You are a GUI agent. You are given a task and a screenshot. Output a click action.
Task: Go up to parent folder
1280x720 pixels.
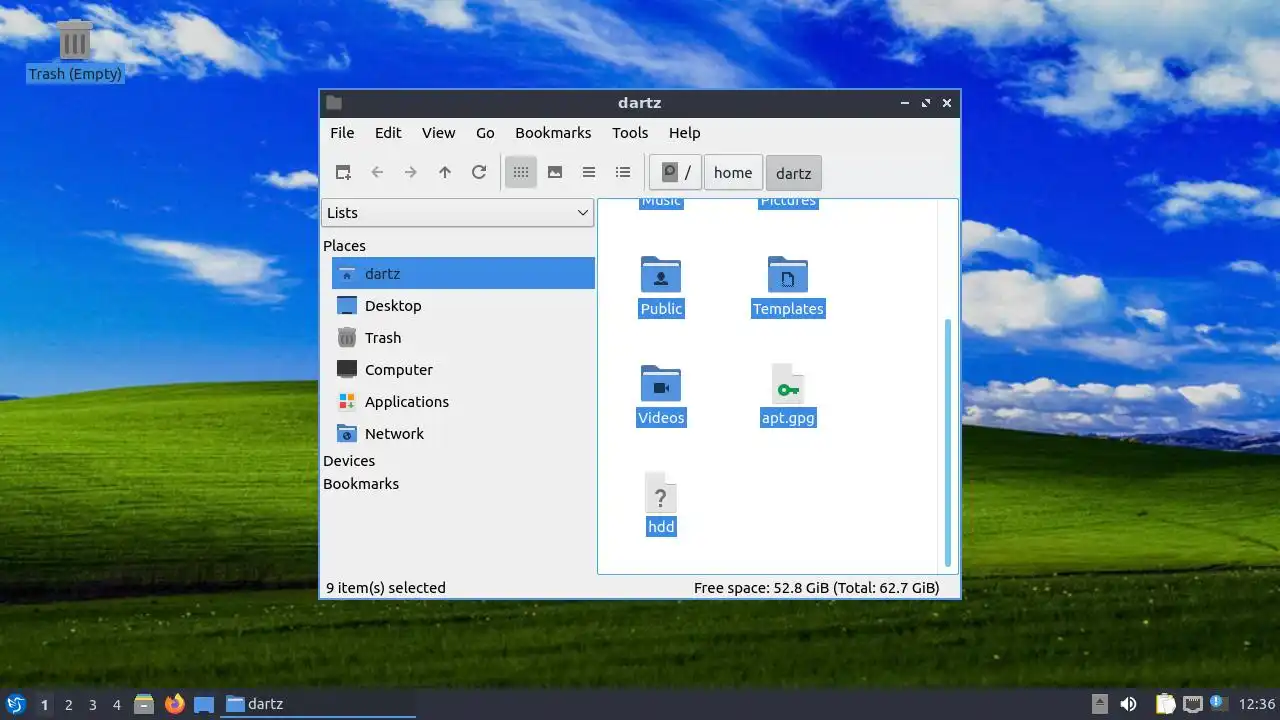point(445,172)
